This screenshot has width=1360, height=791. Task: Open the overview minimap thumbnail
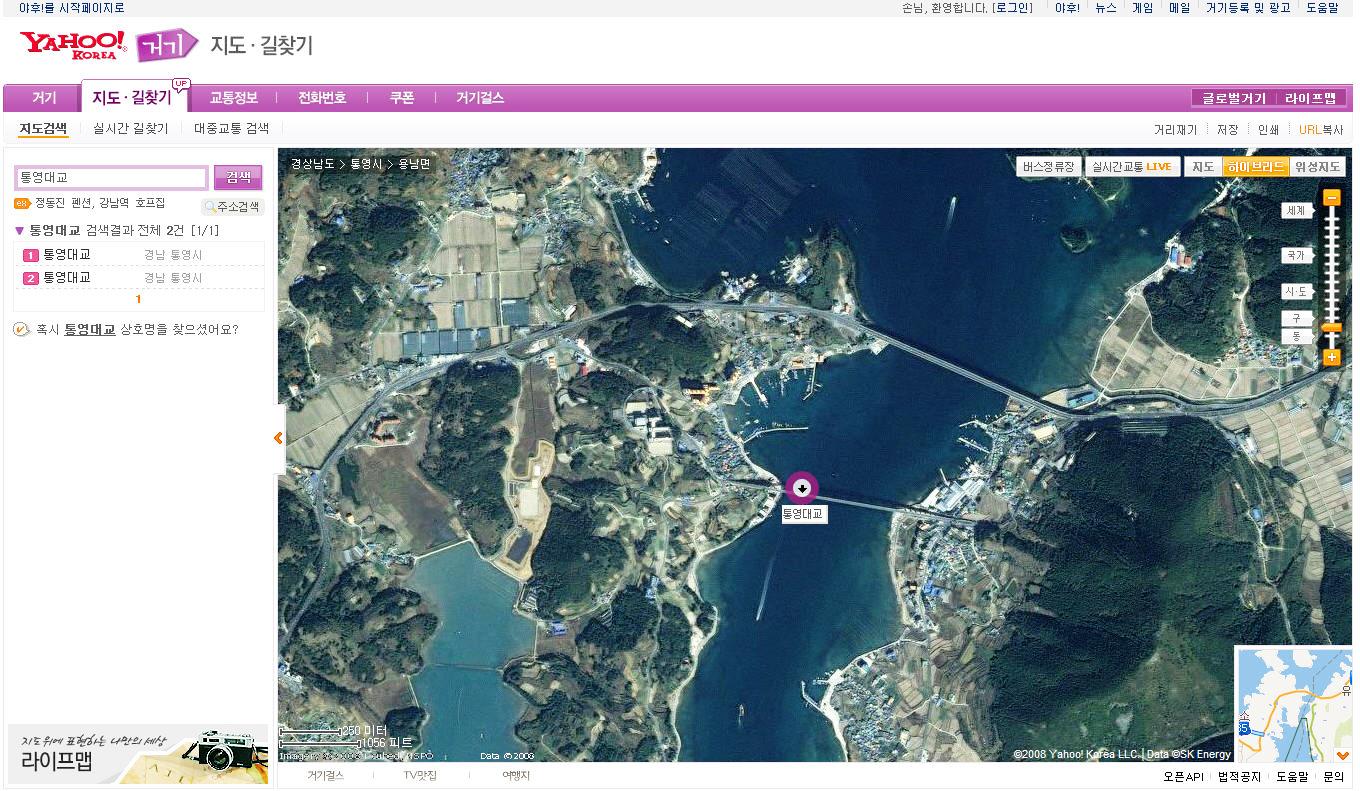[1294, 705]
